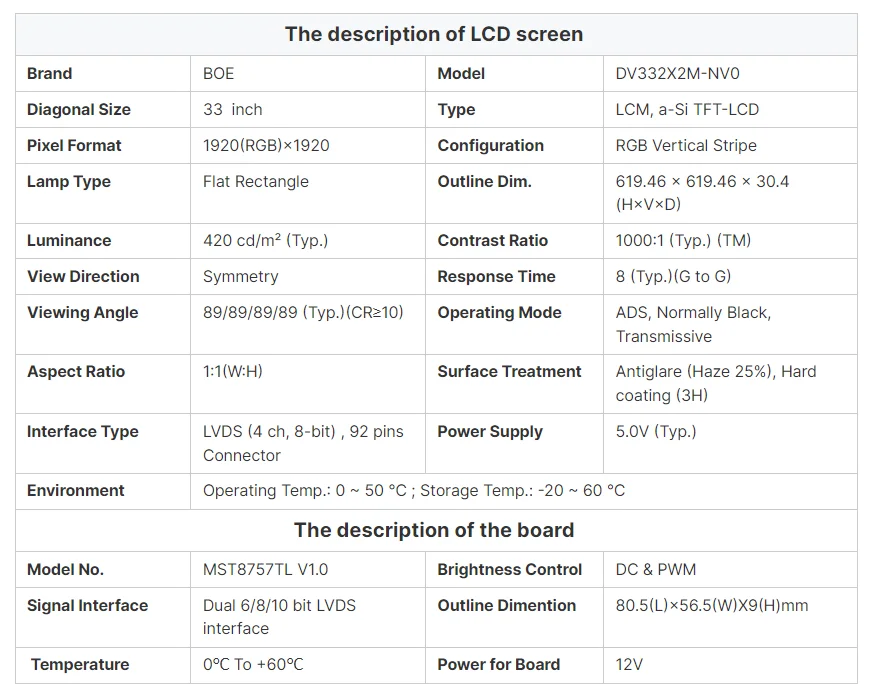Click the 1000:1 contrast ratio value
Image resolution: width=876 pixels, height=697 pixels.
683,240
